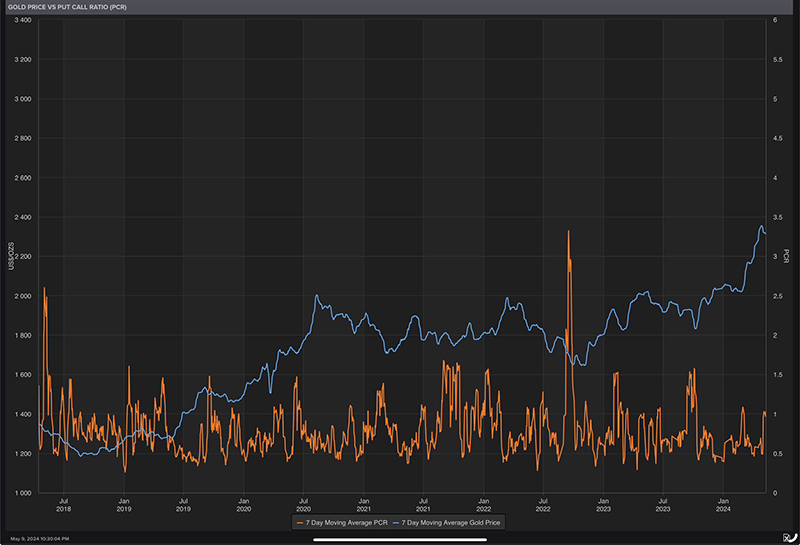Click the 3.5 value on the PCR axis

(x=774, y=217)
